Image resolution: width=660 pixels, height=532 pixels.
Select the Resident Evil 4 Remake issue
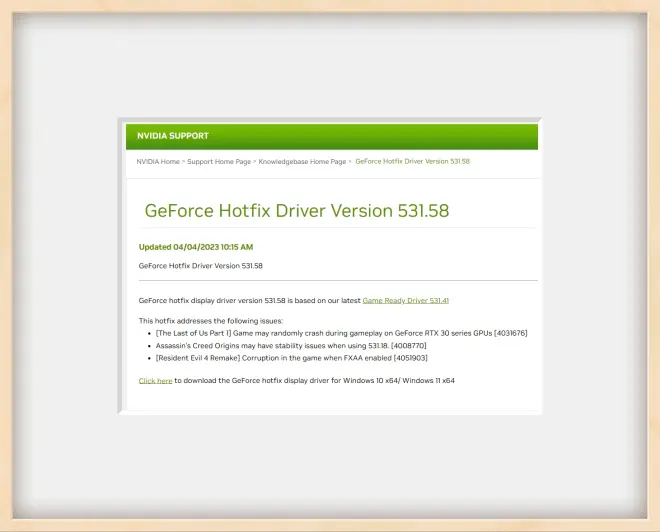click(x=270, y=357)
